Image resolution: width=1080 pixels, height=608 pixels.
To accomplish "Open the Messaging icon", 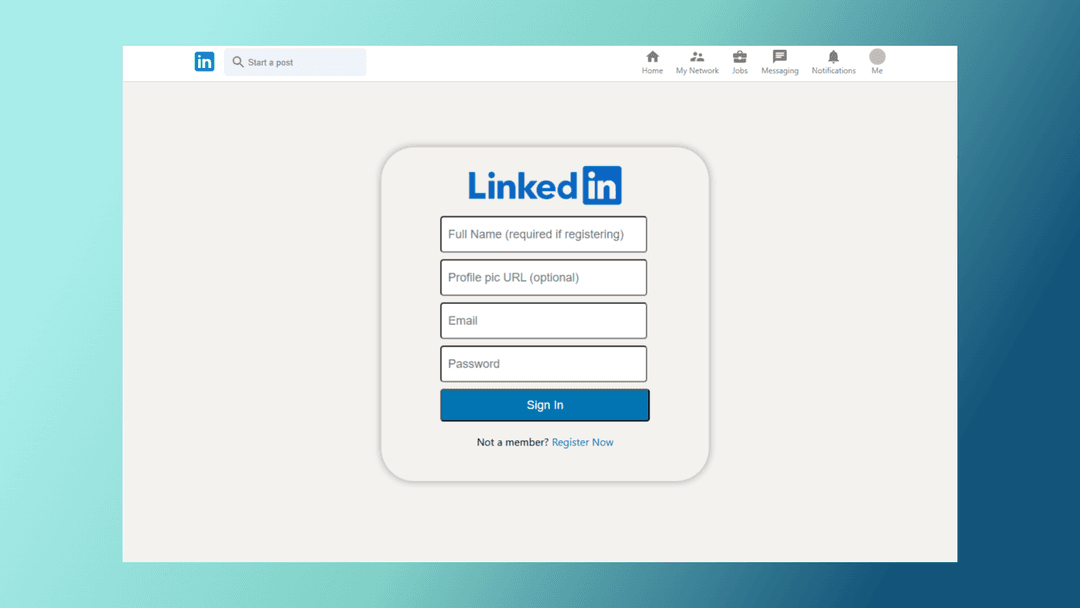I will click(x=780, y=57).
